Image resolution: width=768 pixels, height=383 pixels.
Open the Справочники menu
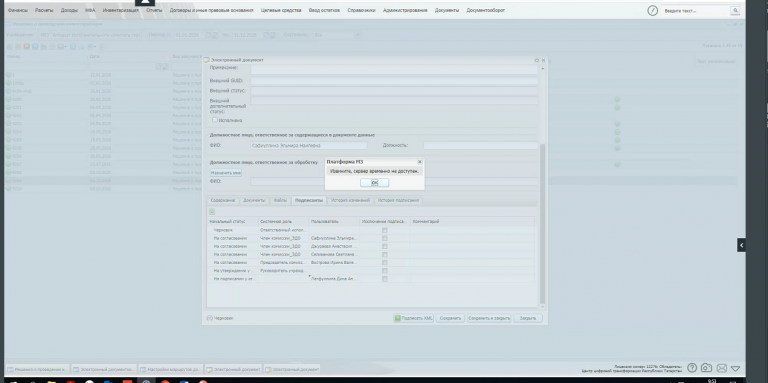coord(361,10)
